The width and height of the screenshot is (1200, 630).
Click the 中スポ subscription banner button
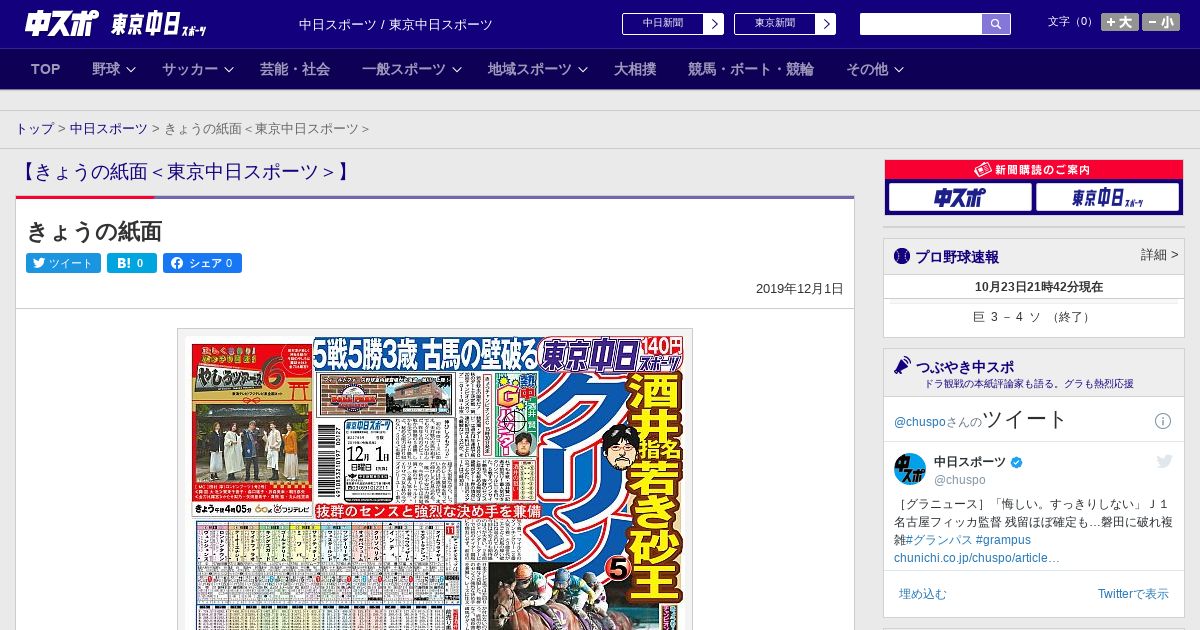point(960,197)
